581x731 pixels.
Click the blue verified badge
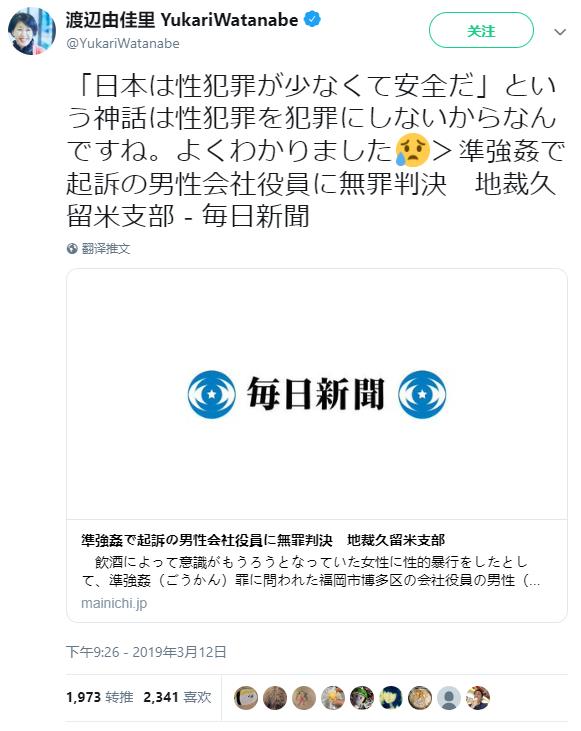tap(312, 20)
